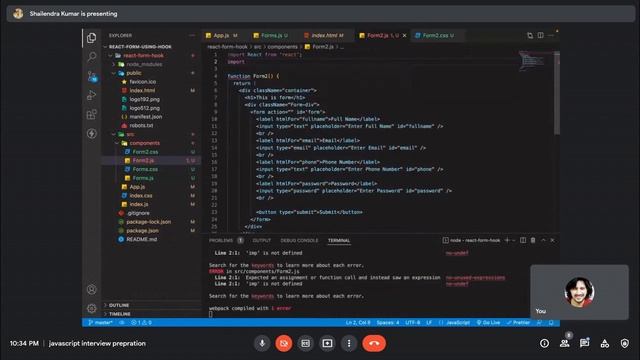This screenshot has height=360, width=640.
Task: Switch to the App.js editor tab
Action: tap(222, 36)
